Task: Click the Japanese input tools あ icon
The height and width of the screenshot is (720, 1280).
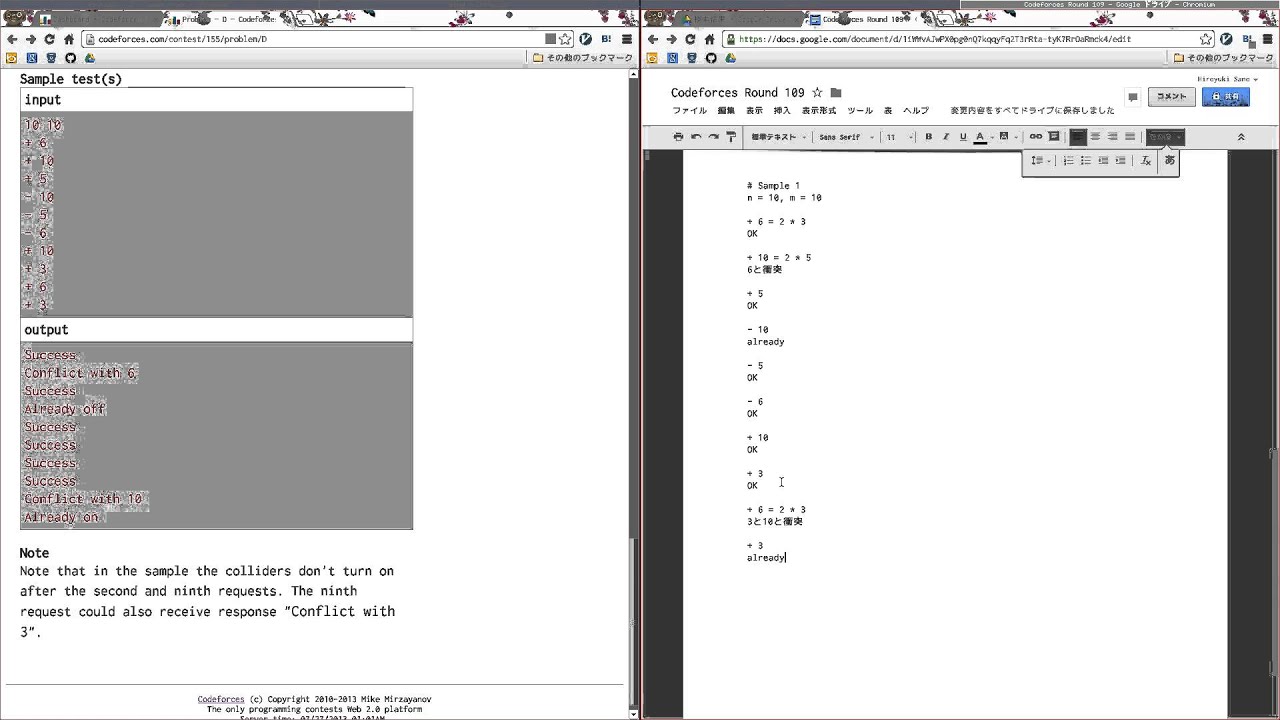Action: 1169,161
